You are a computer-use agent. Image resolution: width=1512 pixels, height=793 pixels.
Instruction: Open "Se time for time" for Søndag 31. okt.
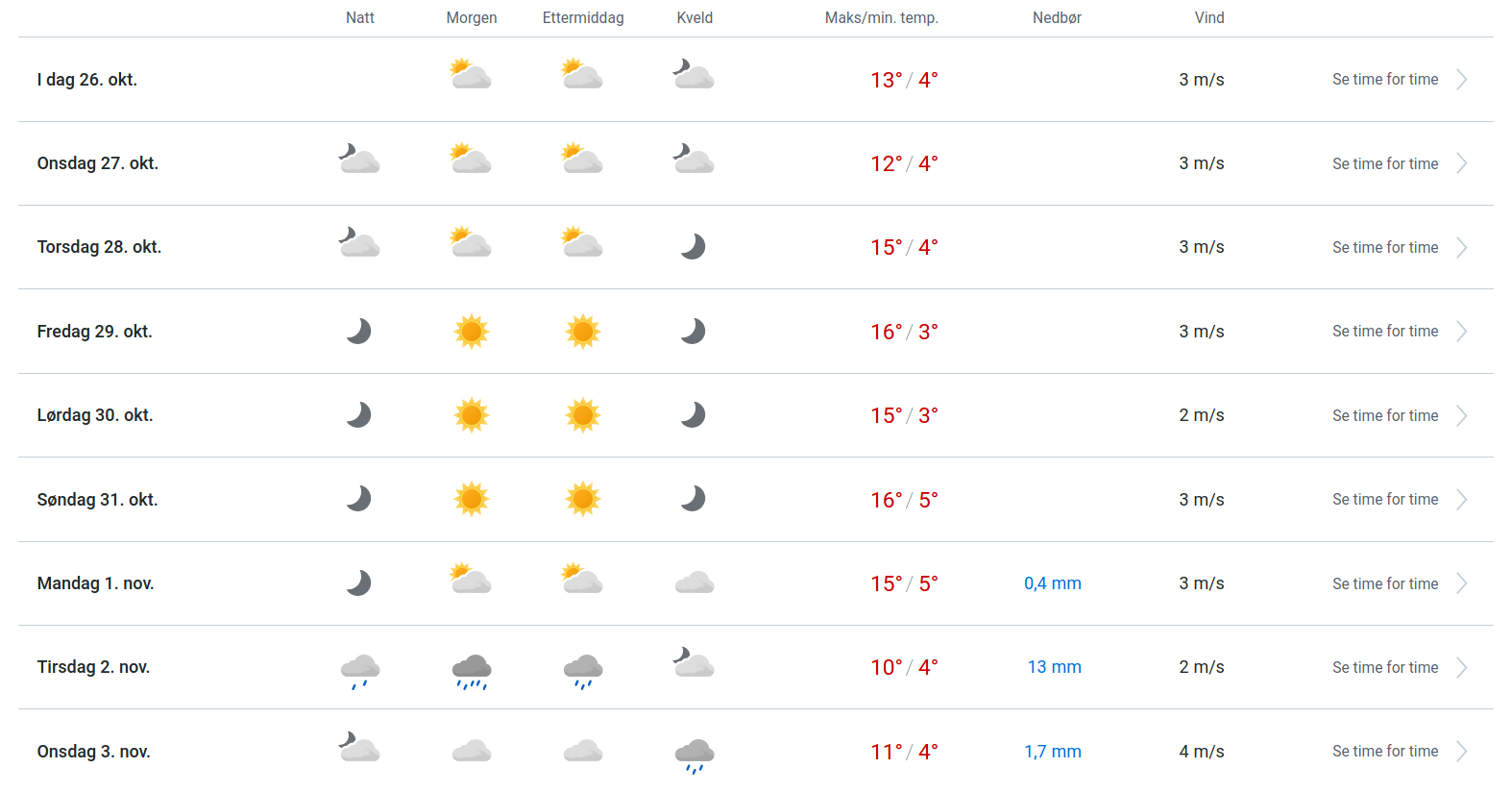click(x=1384, y=500)
